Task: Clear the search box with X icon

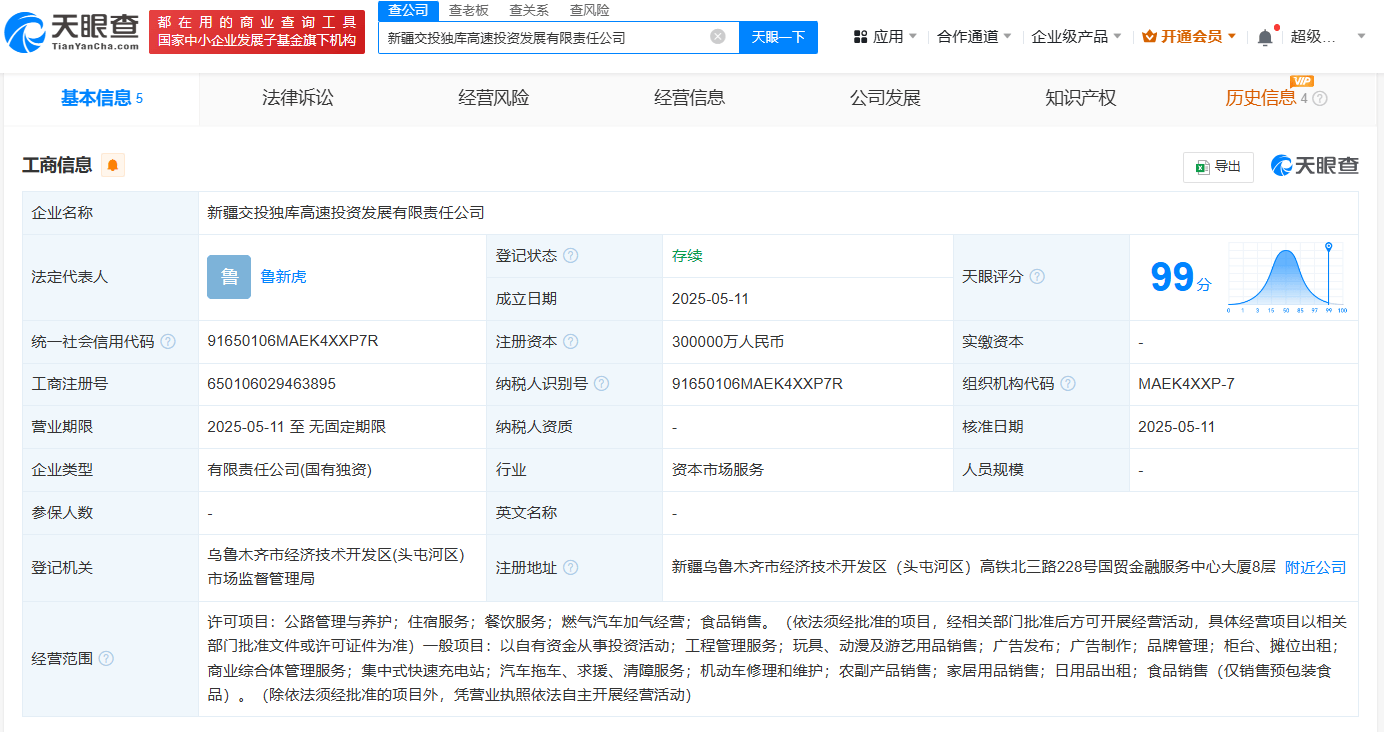Action: (x=717, y=37)
